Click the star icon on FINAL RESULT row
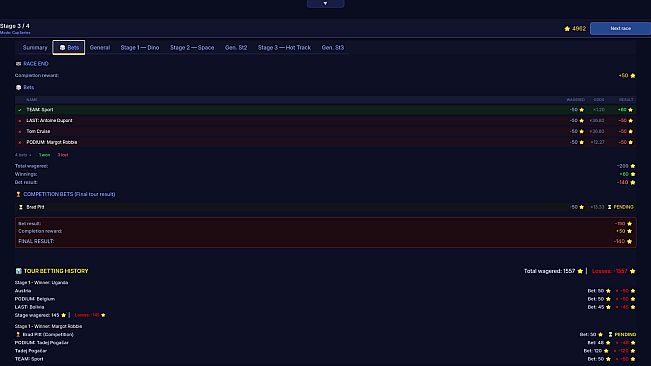This screenshot has width=651, height=366. (x=629, y=241)
